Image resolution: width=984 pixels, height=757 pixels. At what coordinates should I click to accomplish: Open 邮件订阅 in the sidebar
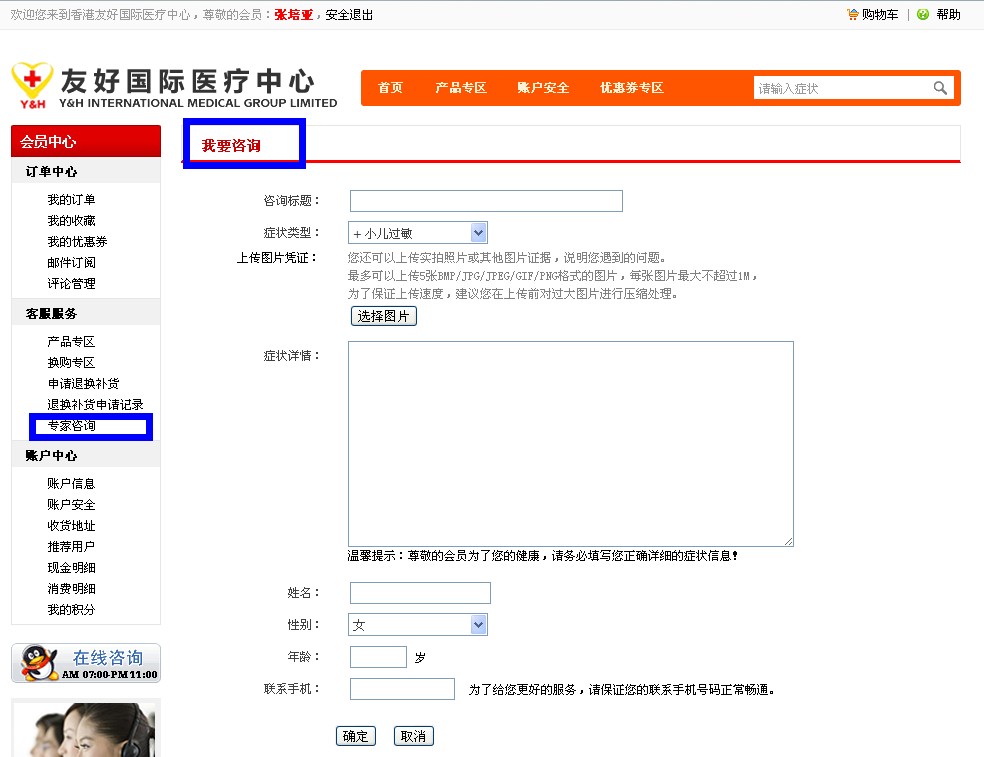pyautogui.click(x=72, y=262)
